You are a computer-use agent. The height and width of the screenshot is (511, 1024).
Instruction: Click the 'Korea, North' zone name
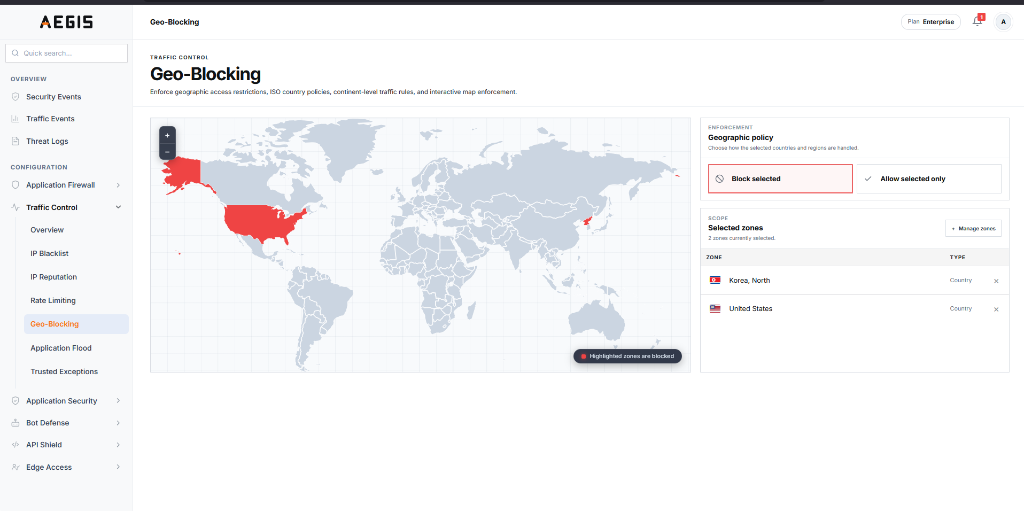click(749, 280)
